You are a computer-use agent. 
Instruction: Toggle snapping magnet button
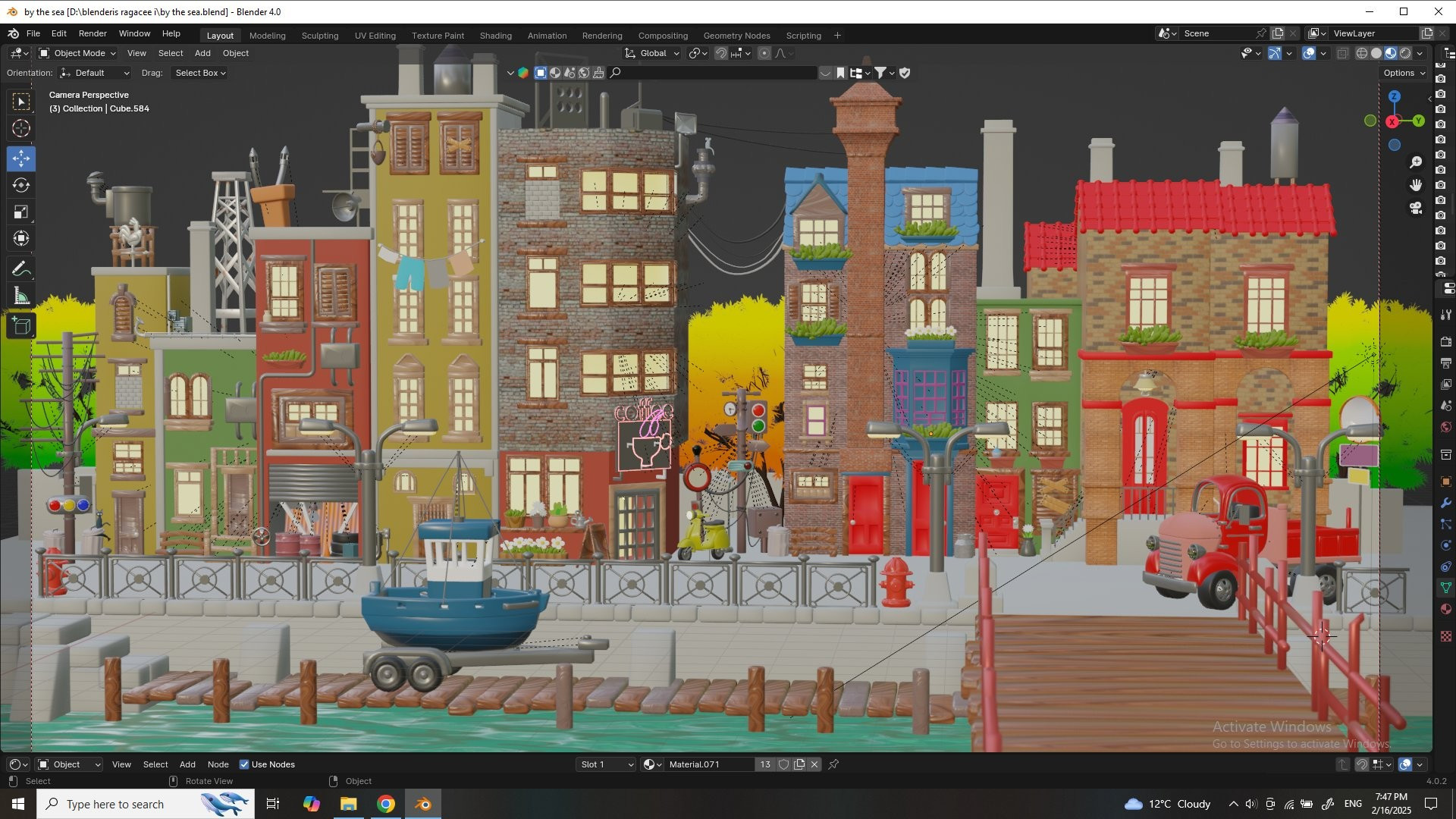[x=721, y=53]
